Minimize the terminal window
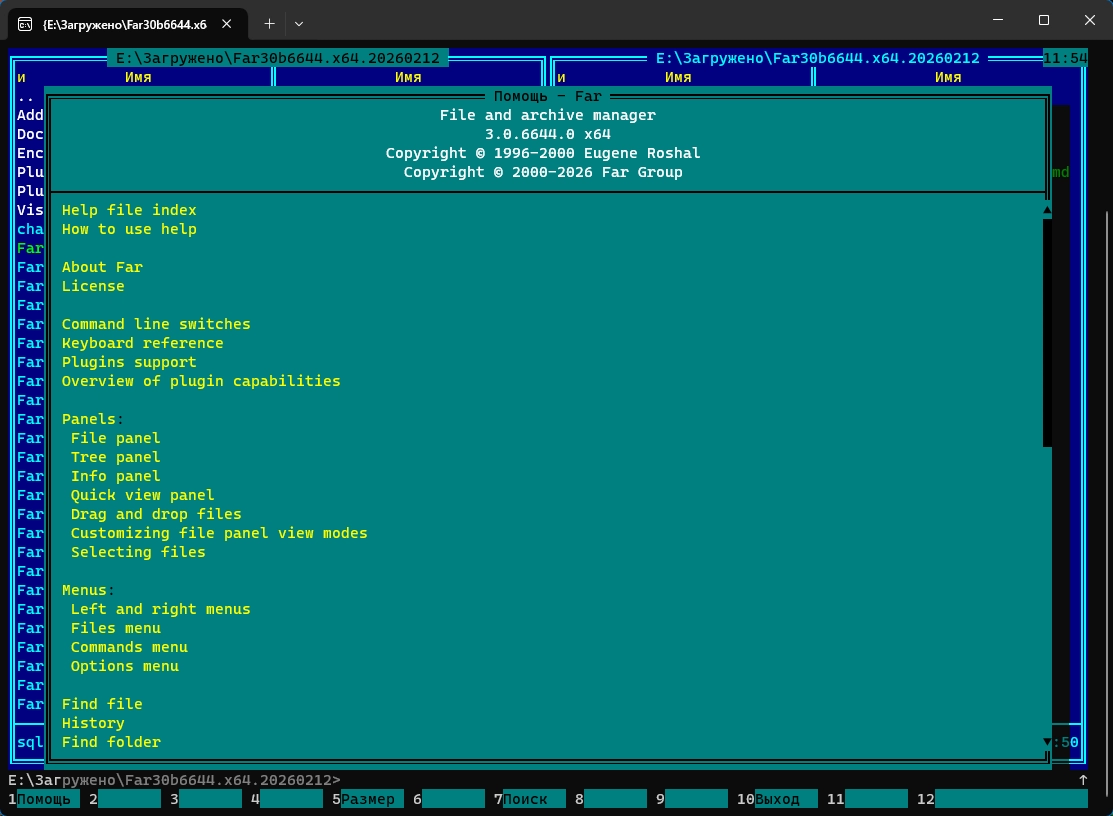Screen dimensions: 1113x816 (x=998, y=20)
